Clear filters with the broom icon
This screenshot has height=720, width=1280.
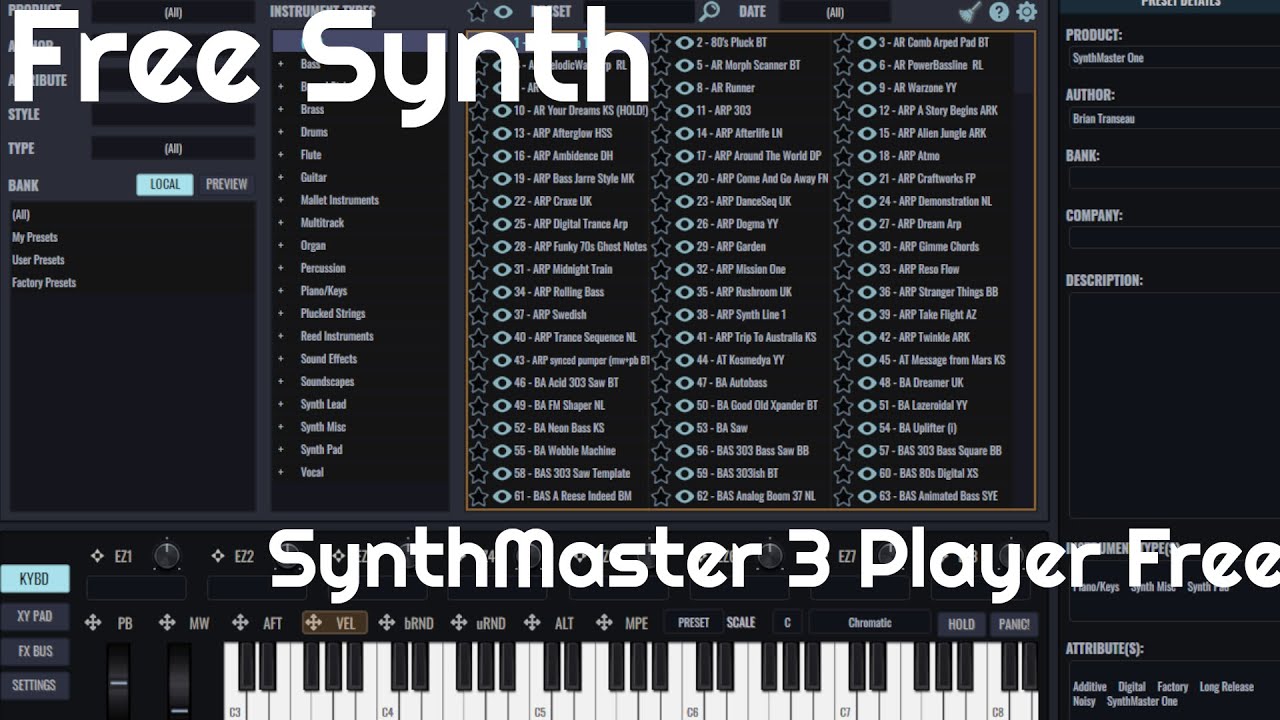[970, 12]
